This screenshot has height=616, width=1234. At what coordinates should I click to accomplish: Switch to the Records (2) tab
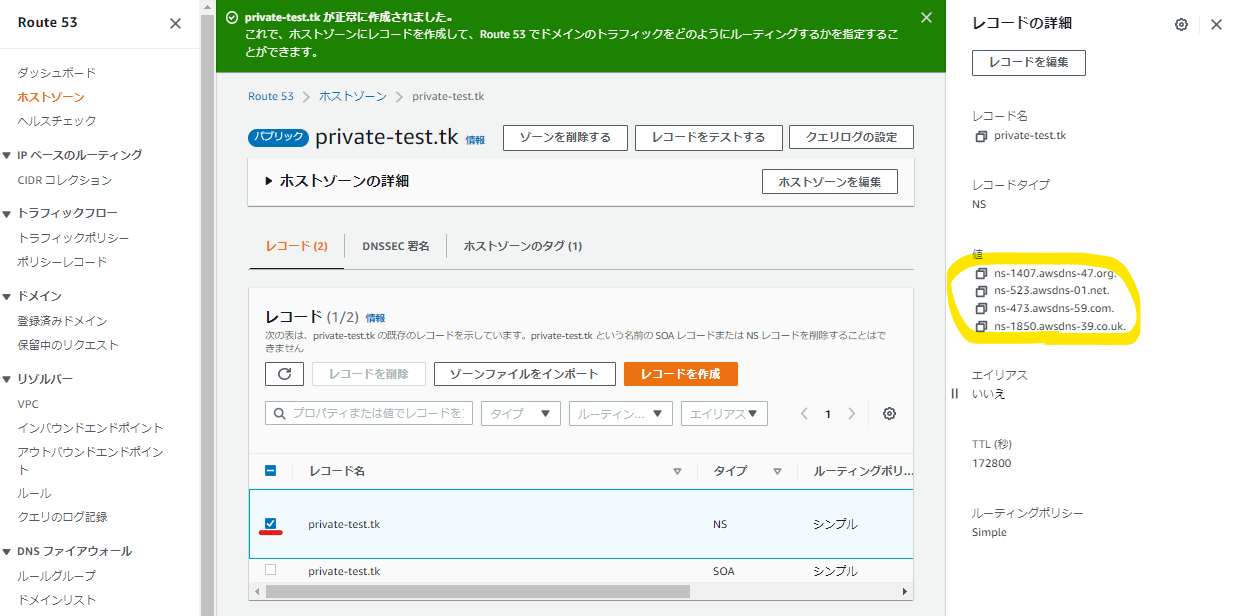tap(296, 246)
